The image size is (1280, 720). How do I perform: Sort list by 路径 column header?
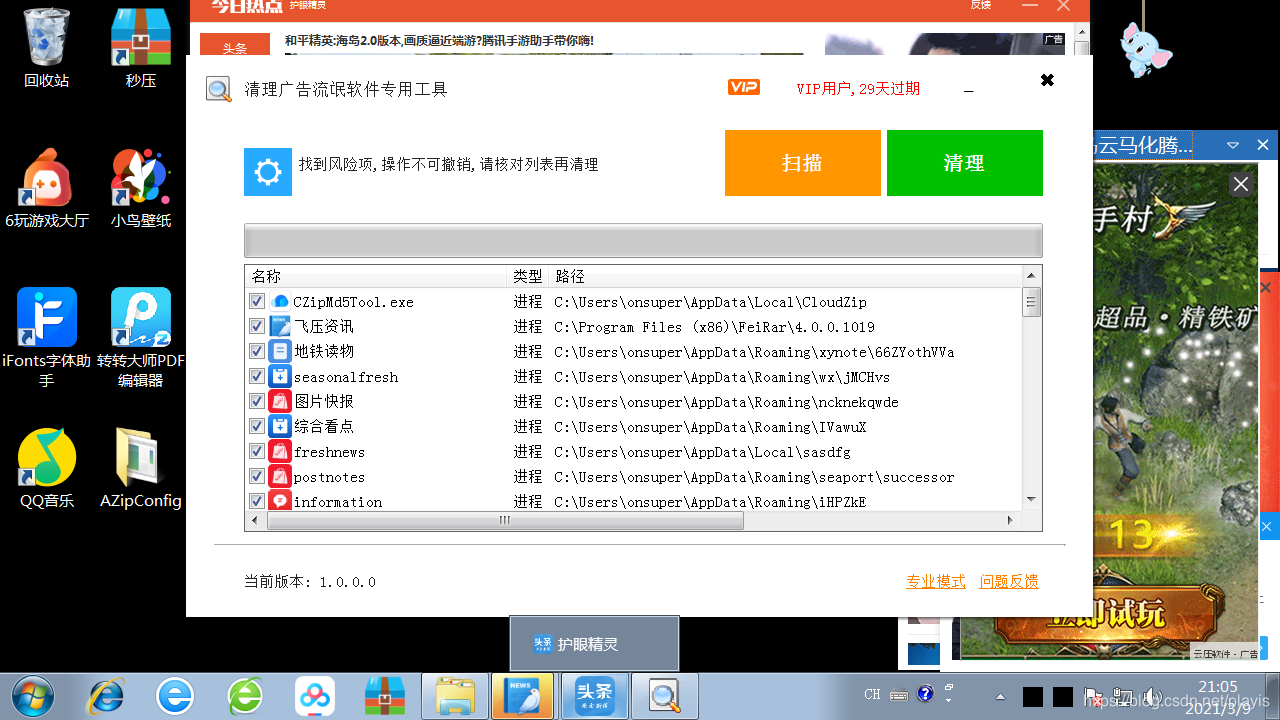tap(786, 276)
